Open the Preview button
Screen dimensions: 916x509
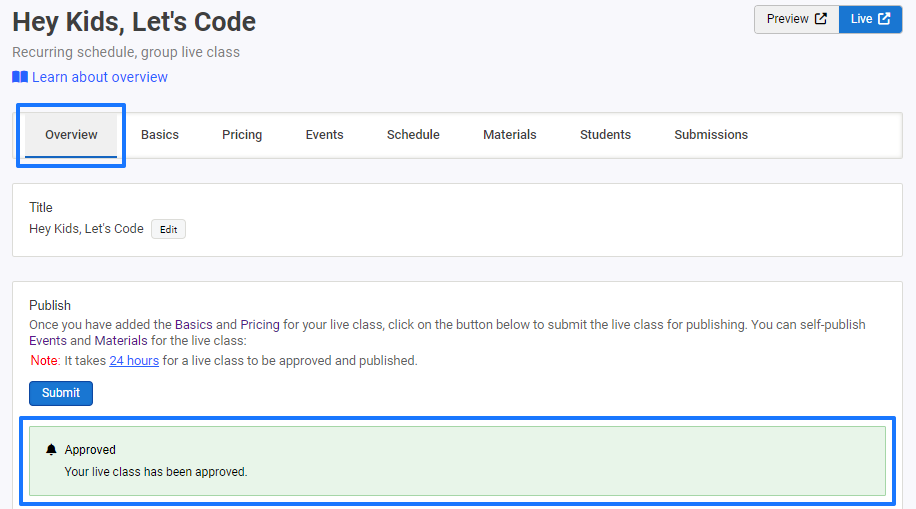point(796,19)
